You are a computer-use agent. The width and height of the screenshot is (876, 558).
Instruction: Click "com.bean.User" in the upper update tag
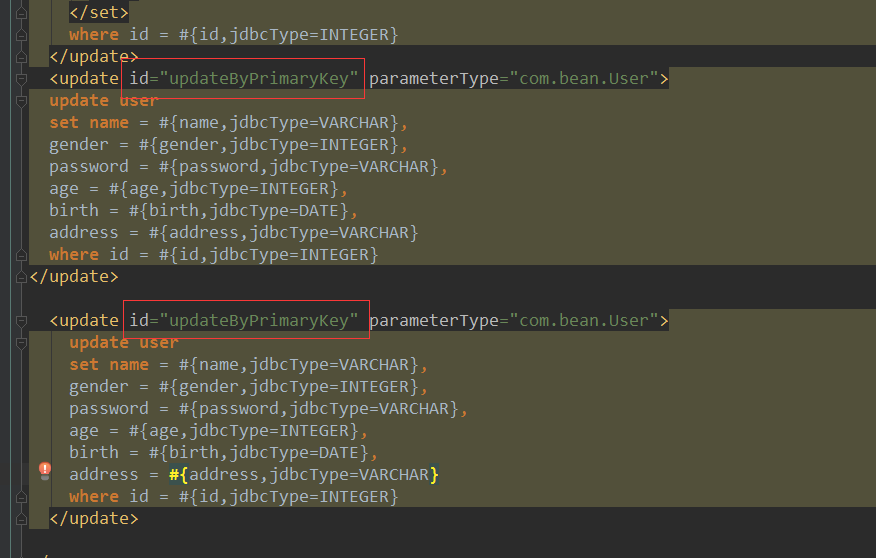584,79
